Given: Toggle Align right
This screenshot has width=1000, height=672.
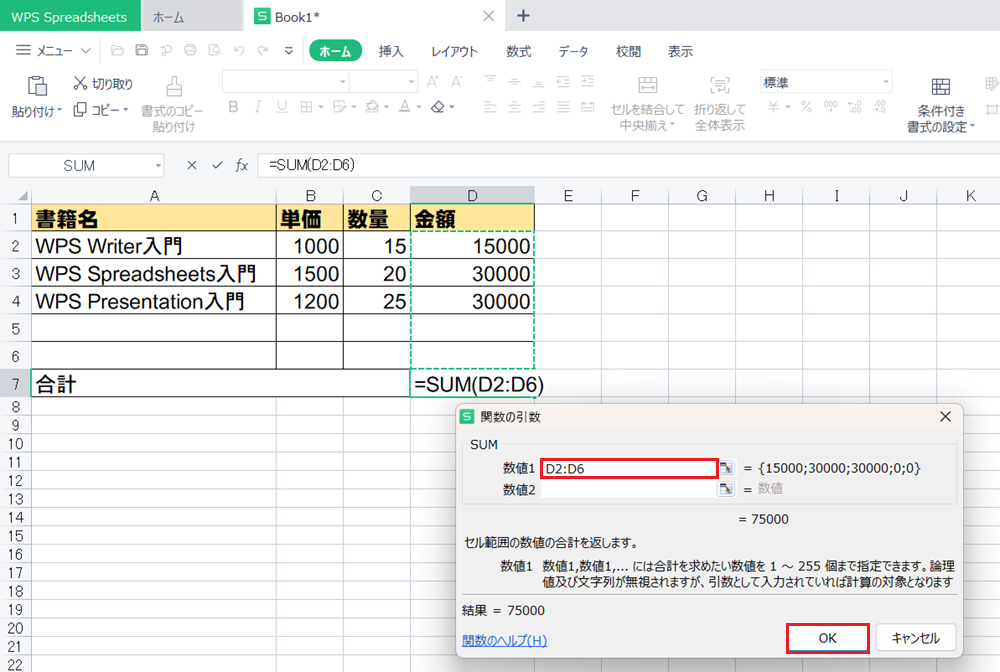Looking at the screenshot, I should 539,107.
